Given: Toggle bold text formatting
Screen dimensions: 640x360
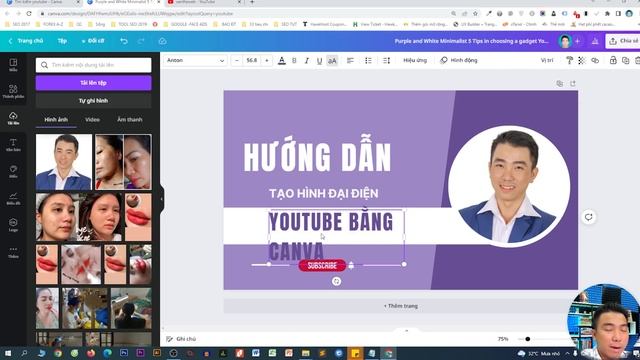Looking at the screenshot, I should 294,60.
